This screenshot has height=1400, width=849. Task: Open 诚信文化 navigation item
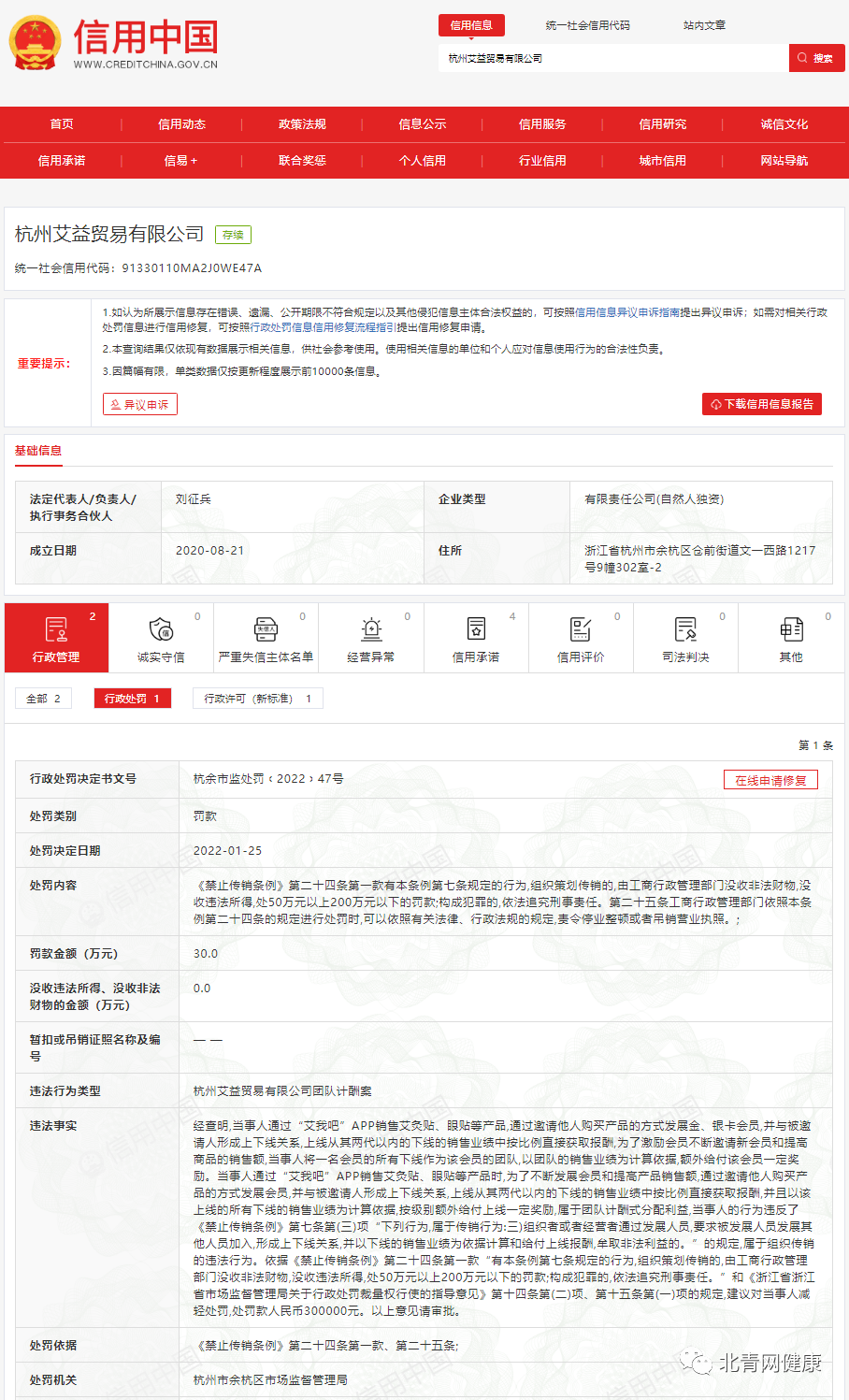coord(784,124)
